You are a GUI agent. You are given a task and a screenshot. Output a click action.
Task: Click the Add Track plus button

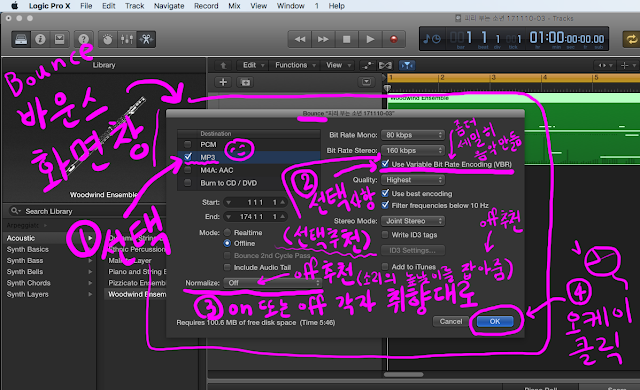tap(223, 82)
